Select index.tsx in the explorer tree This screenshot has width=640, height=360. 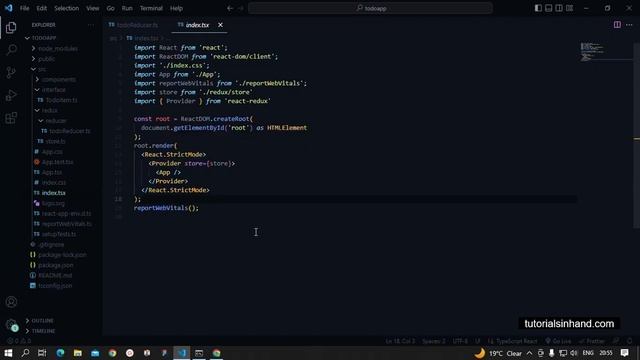pos(53,193)
